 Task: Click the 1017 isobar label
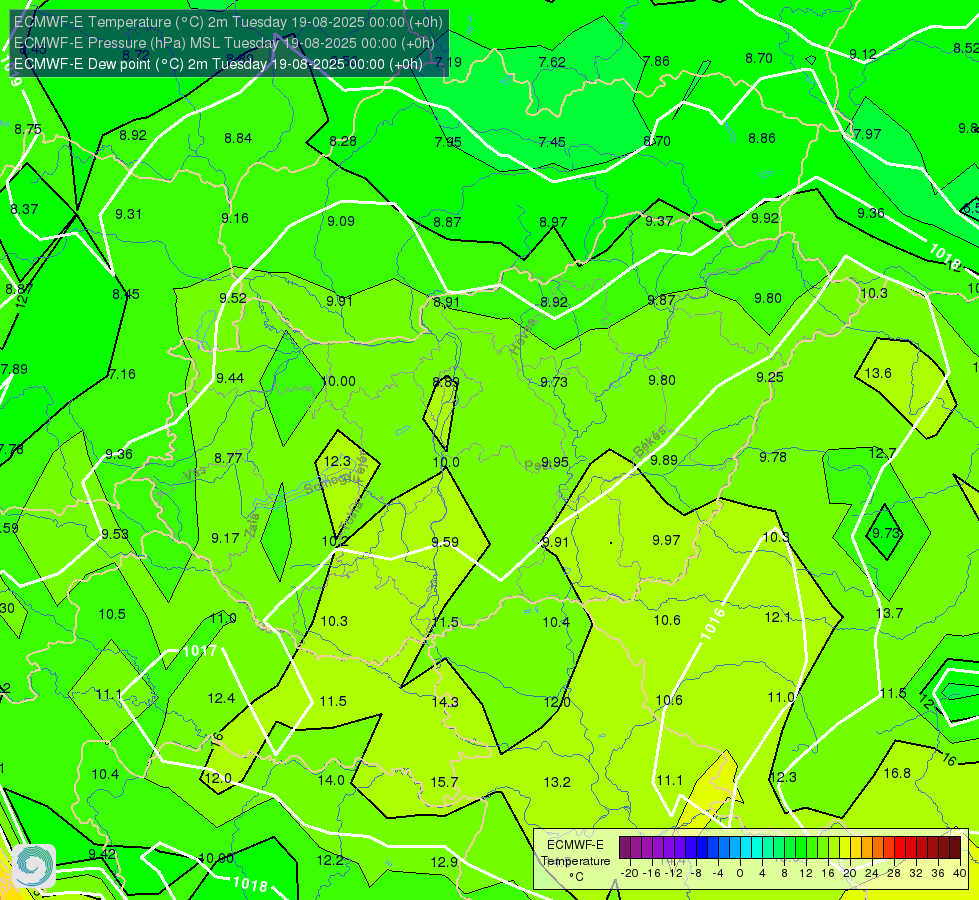[200, 651]
